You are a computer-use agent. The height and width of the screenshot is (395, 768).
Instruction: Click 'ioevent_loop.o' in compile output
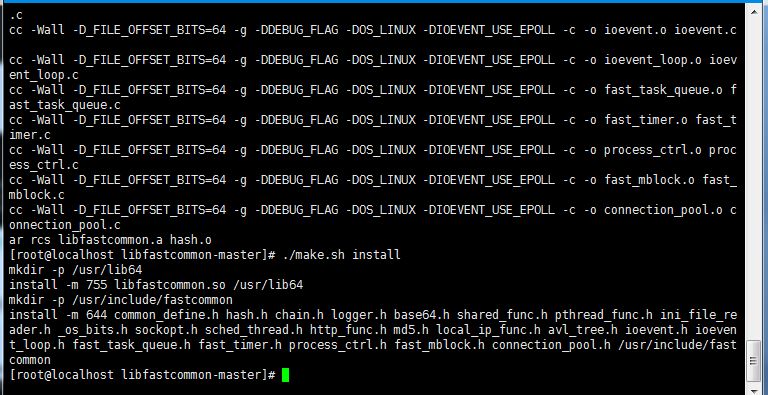652,60
